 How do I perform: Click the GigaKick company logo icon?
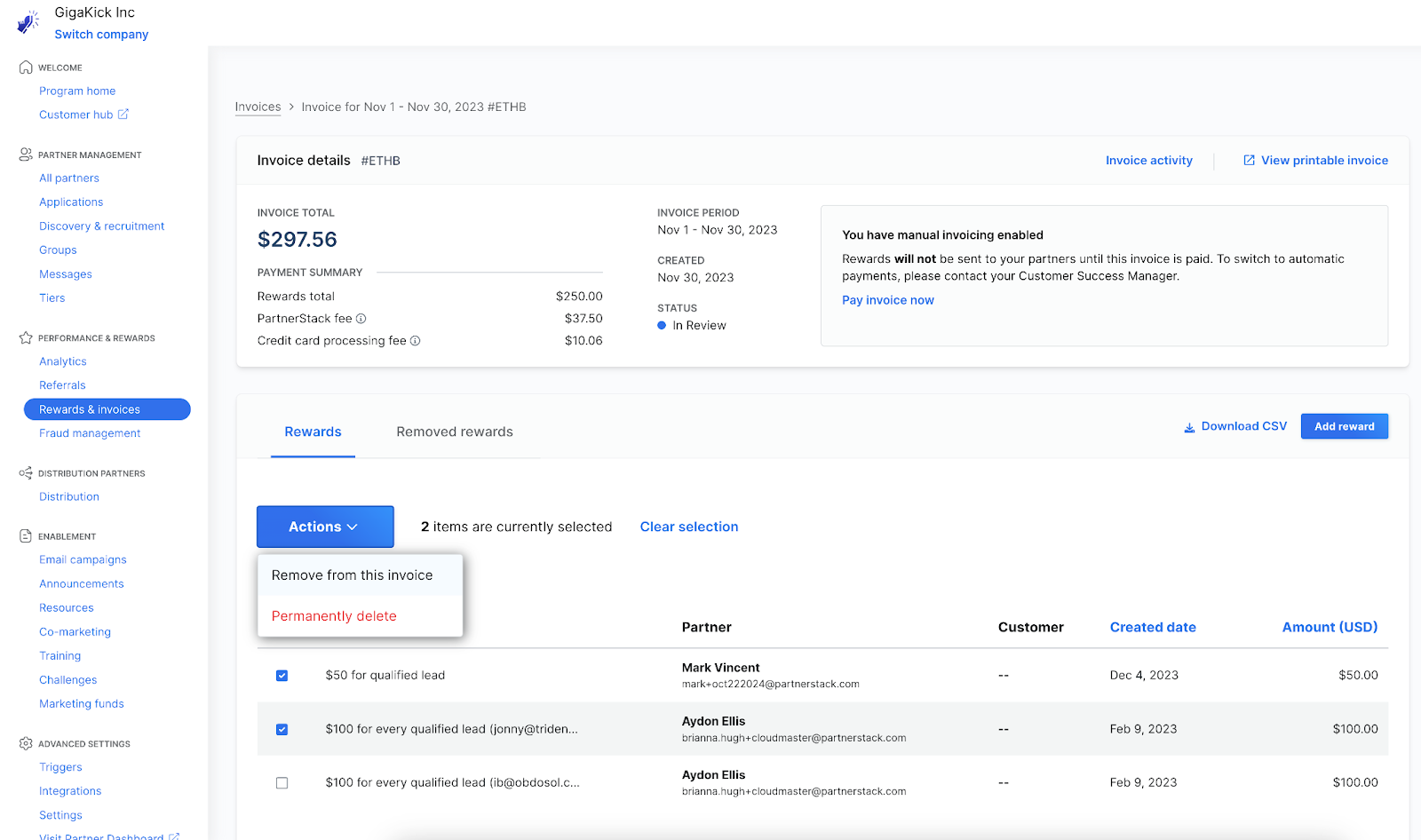click(28, 22)
